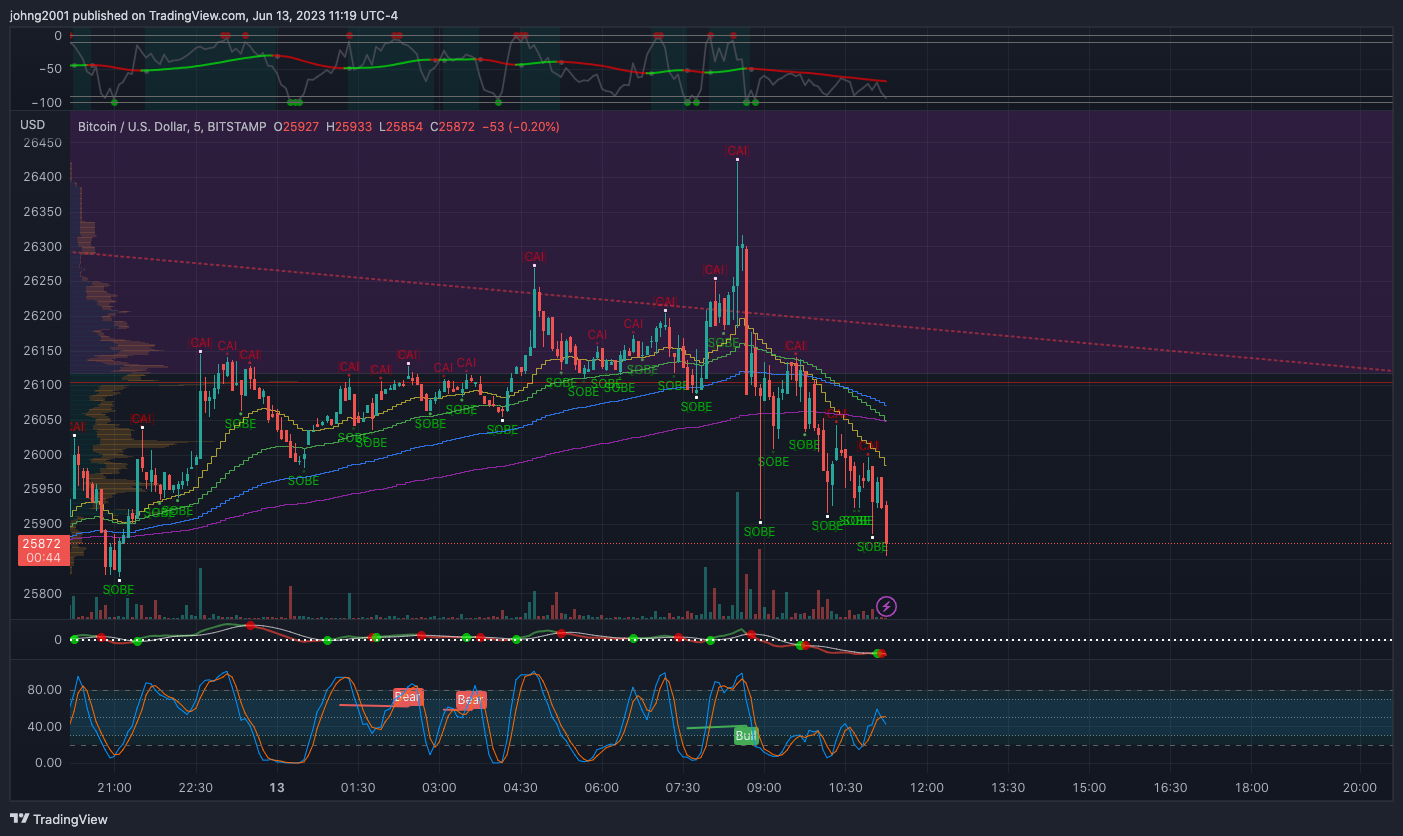Click the bold 13 date label
This screenshot has height=836, width=1403.
tap(277, 788)
